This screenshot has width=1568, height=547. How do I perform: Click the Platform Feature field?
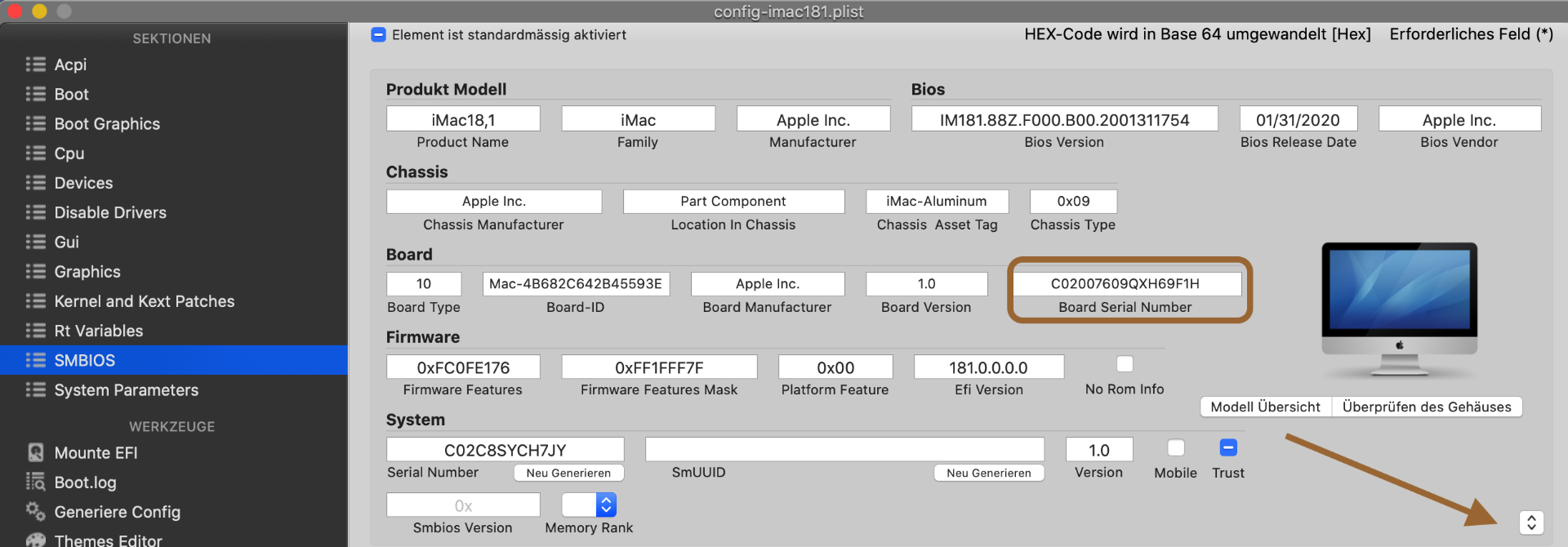click(835, 367)
